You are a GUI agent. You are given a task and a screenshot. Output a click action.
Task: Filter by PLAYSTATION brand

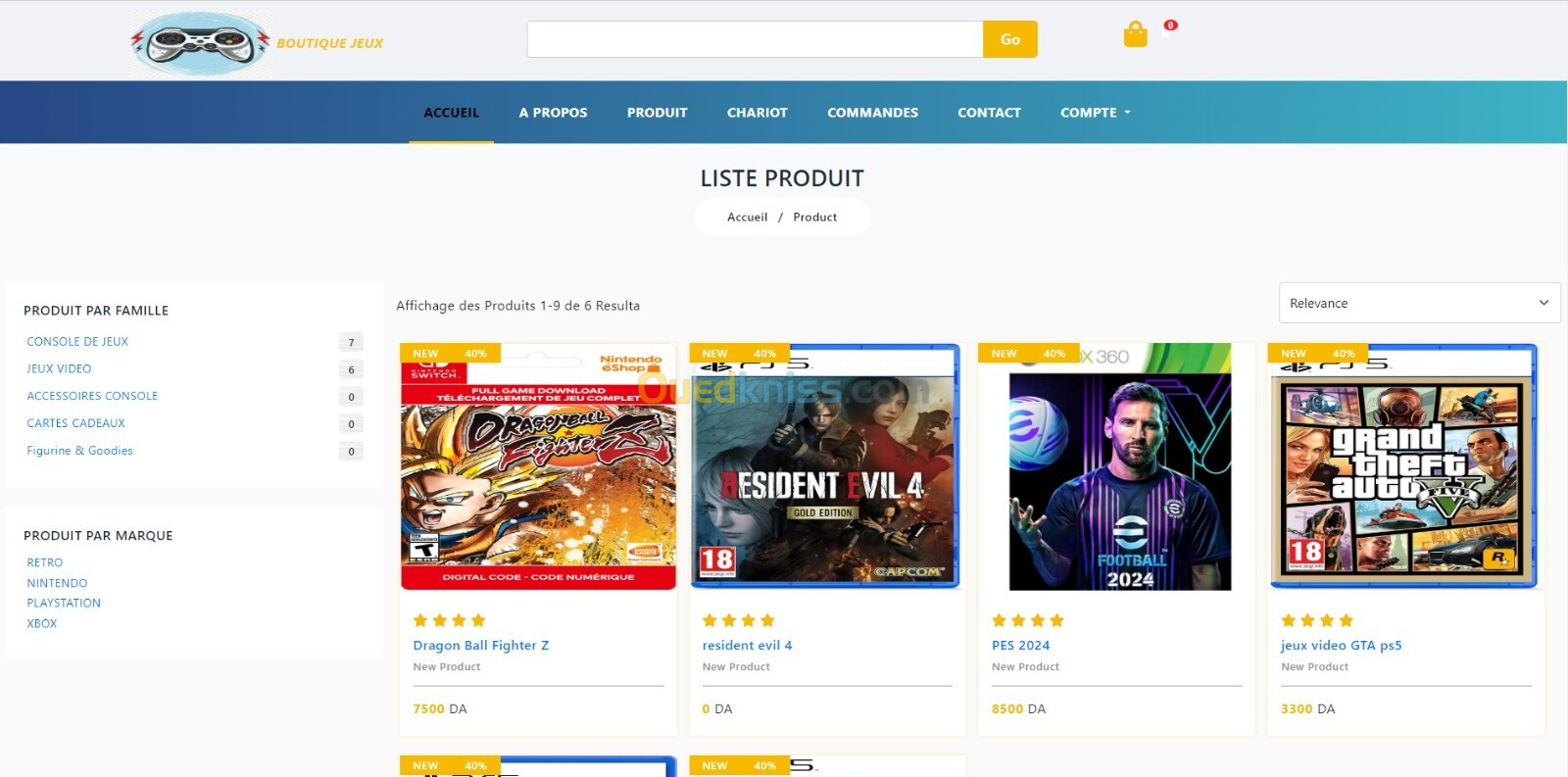coord(64,604)
